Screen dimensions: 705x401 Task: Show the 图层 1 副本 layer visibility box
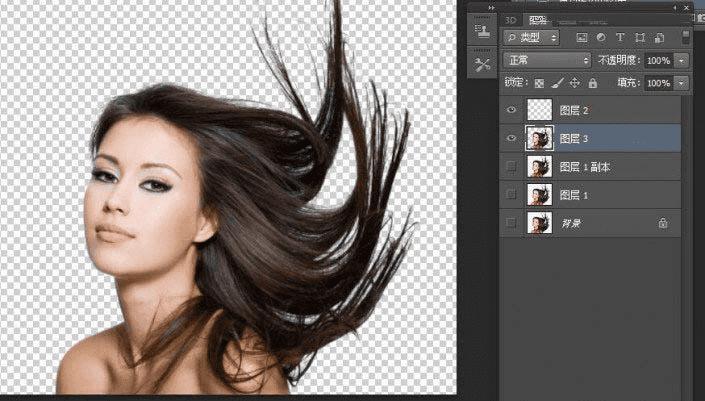[x=511, y=166]
